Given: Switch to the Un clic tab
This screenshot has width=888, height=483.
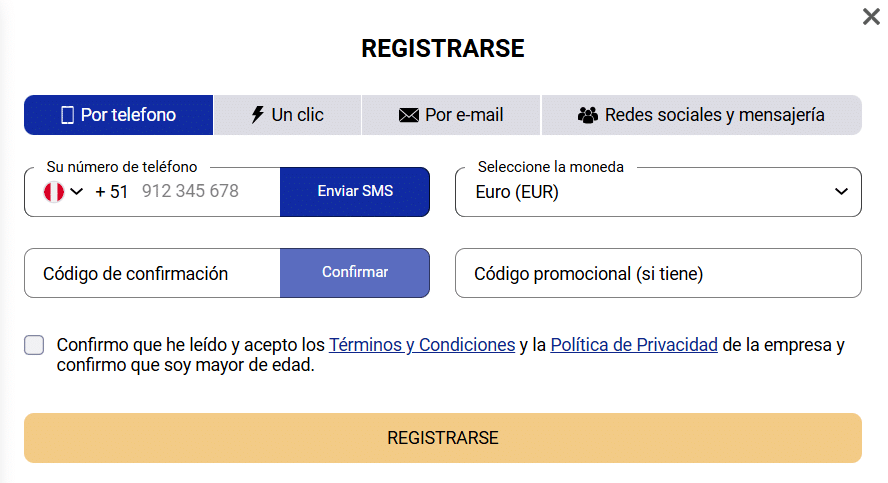Looking at the screenshot, I should pyautogui.click(x=287, y=115).
